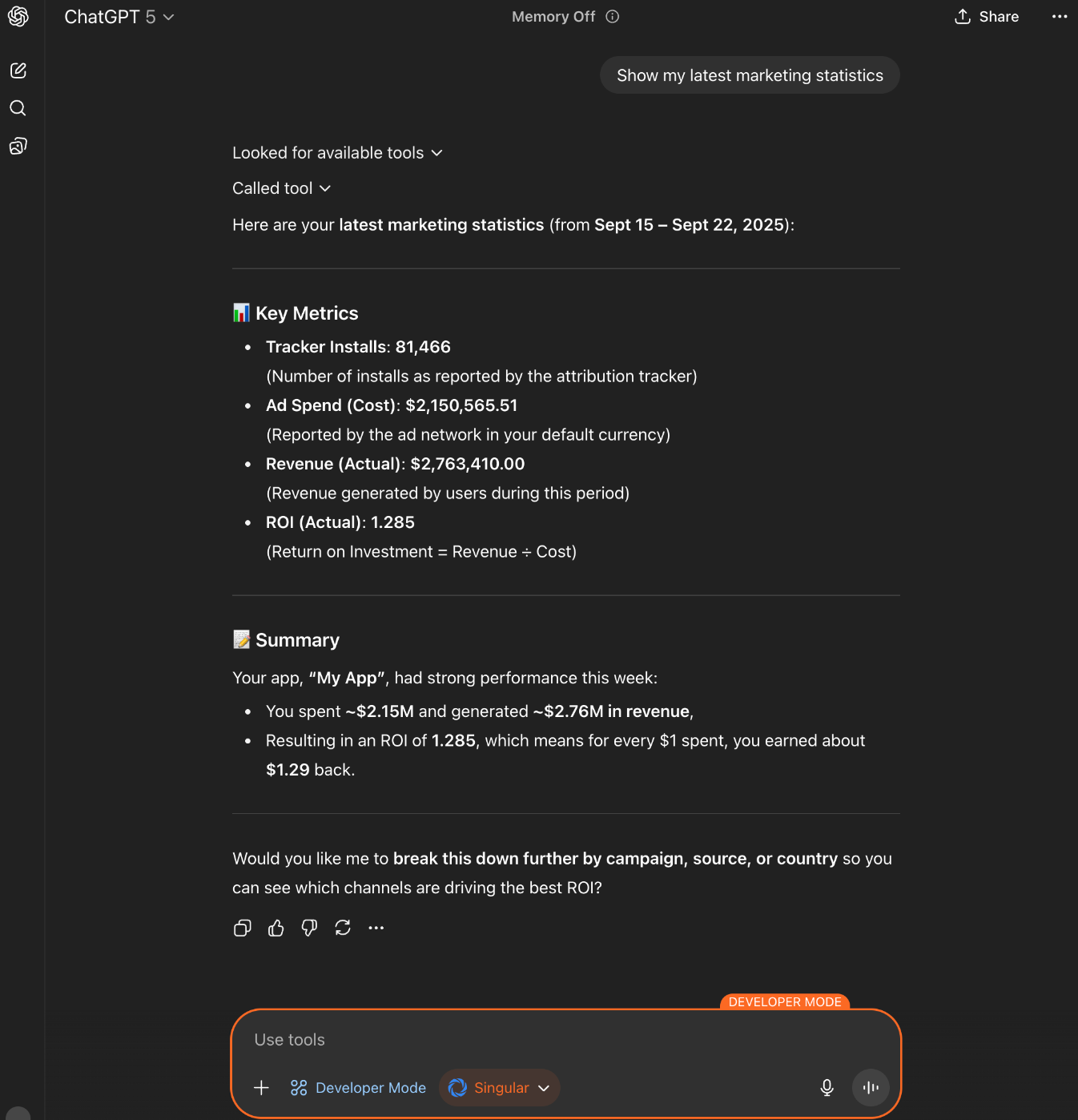The width and height of the screenshot is (1078, 1120).
Task: Expand the 'Looked for available tools' section
Action: [337, 152]
